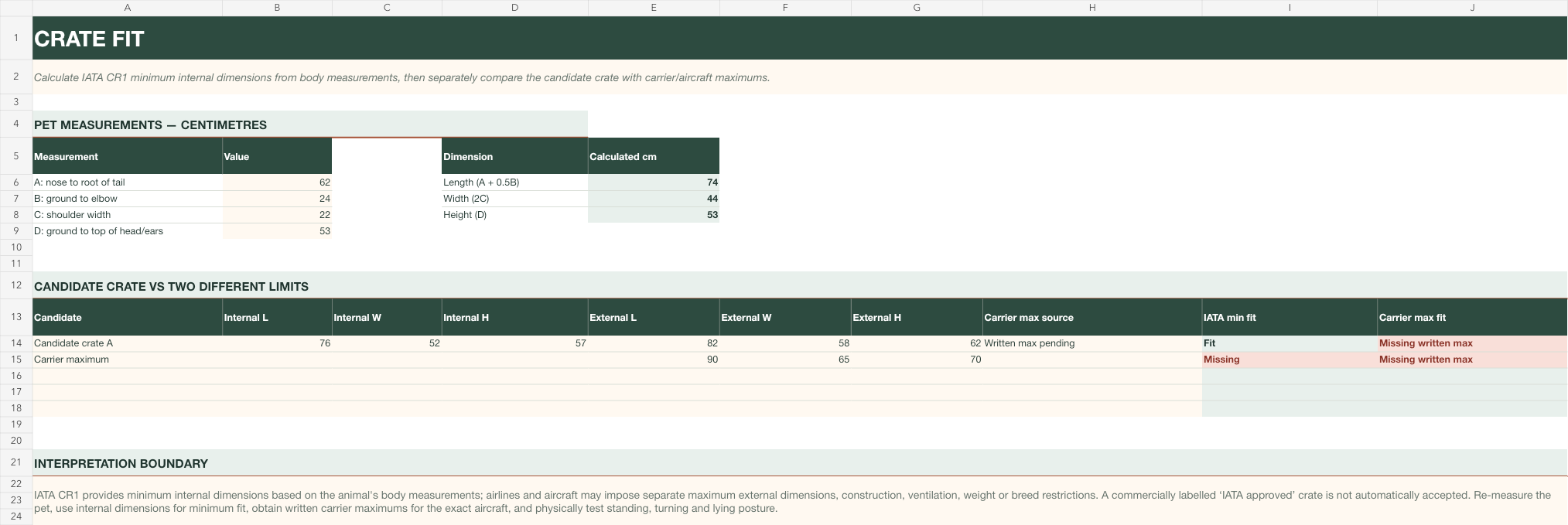Viewport: 1568px width, 525px height.
Task: Select column H header
Action: (1092, 8)
